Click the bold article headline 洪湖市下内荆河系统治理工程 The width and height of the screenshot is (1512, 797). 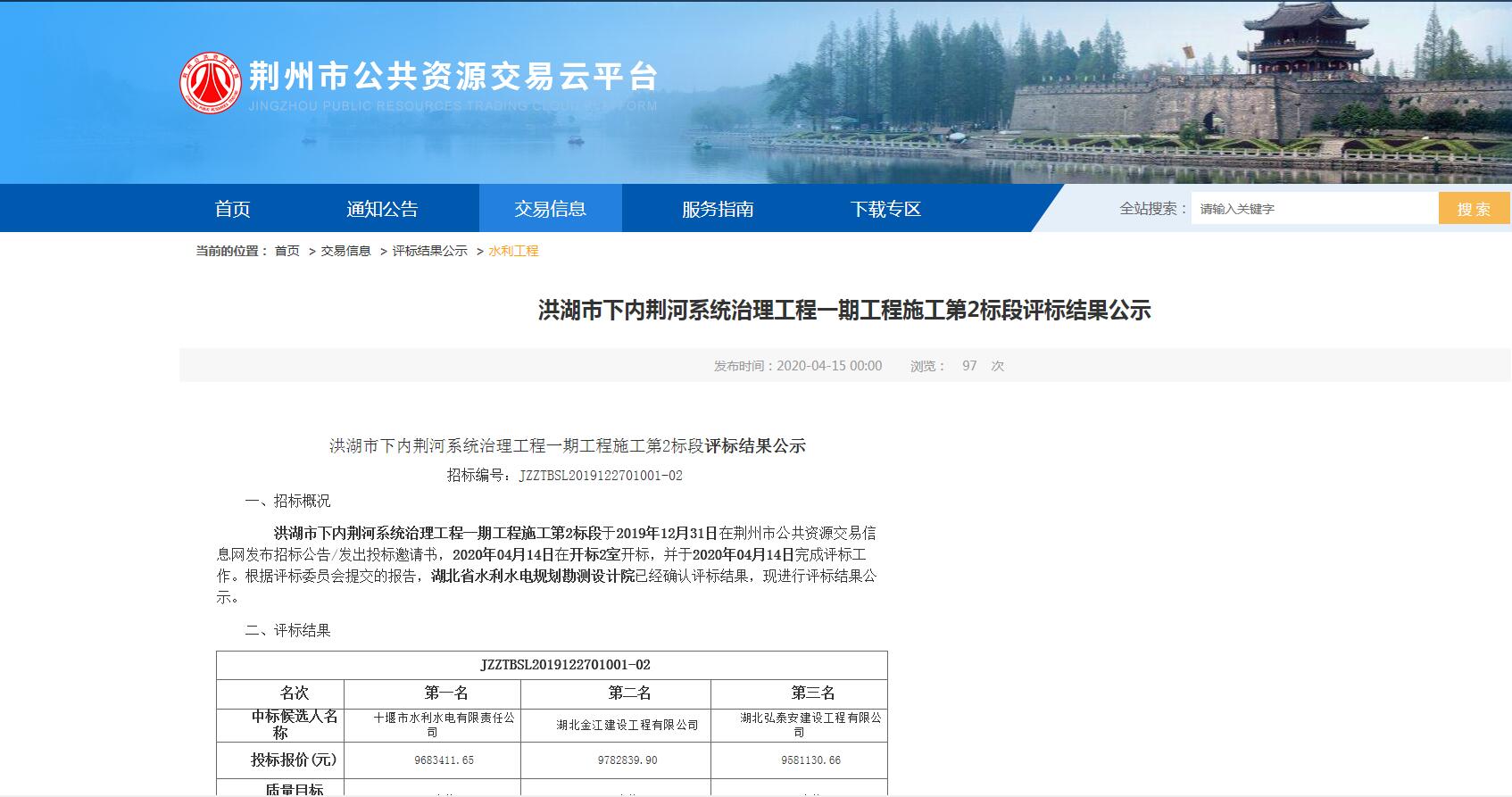tap(844, 311)
